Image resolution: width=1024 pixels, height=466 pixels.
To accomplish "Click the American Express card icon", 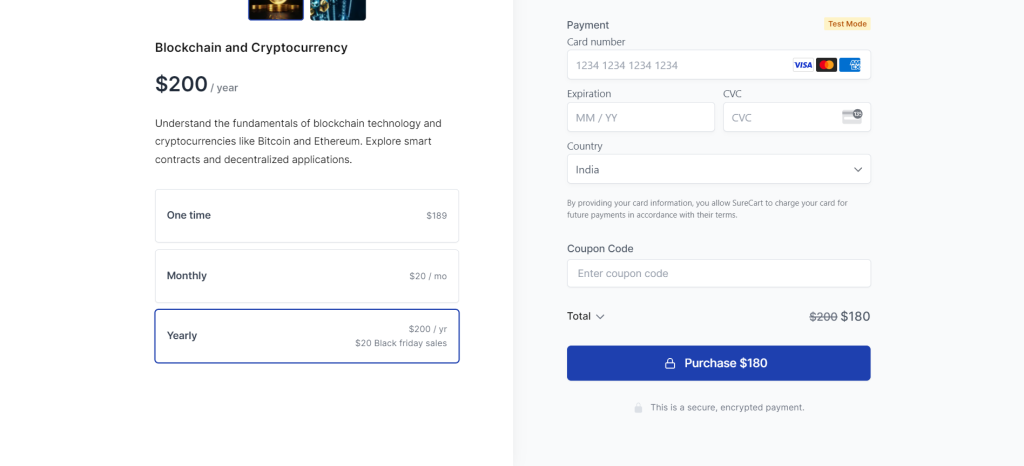I will click(x=850, y=65).
